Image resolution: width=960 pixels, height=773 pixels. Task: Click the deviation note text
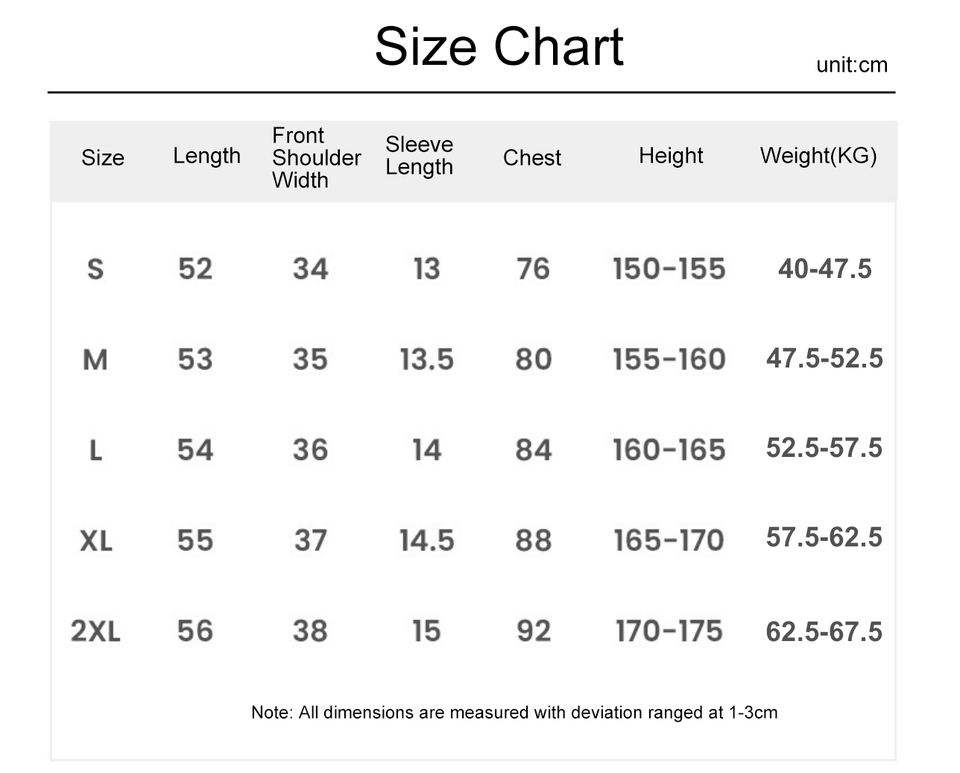514,712
